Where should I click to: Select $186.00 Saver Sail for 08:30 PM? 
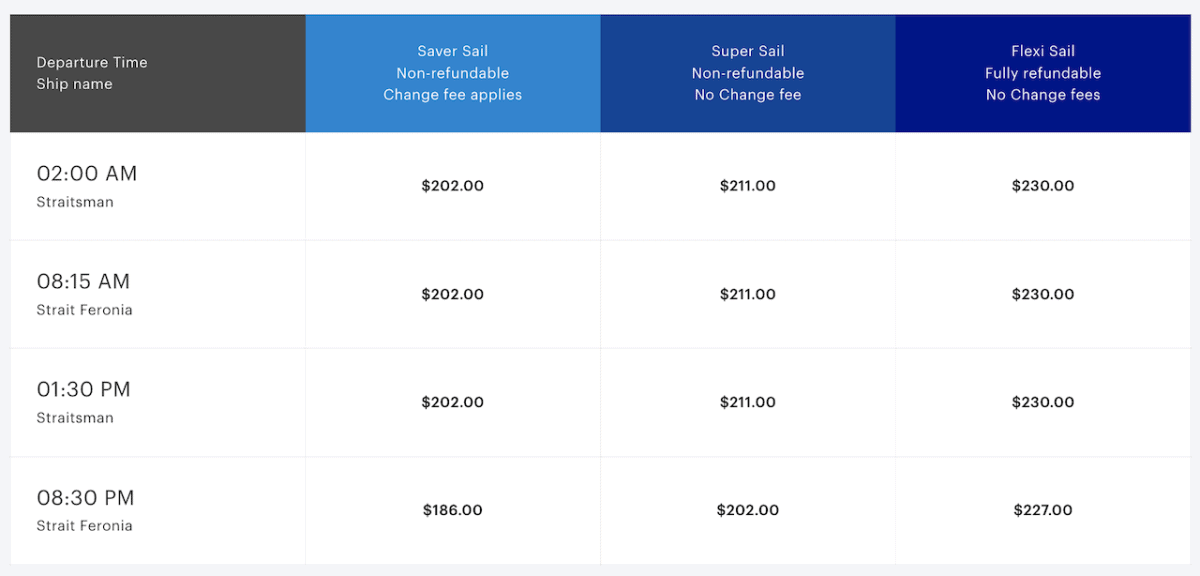pos(452,510)
